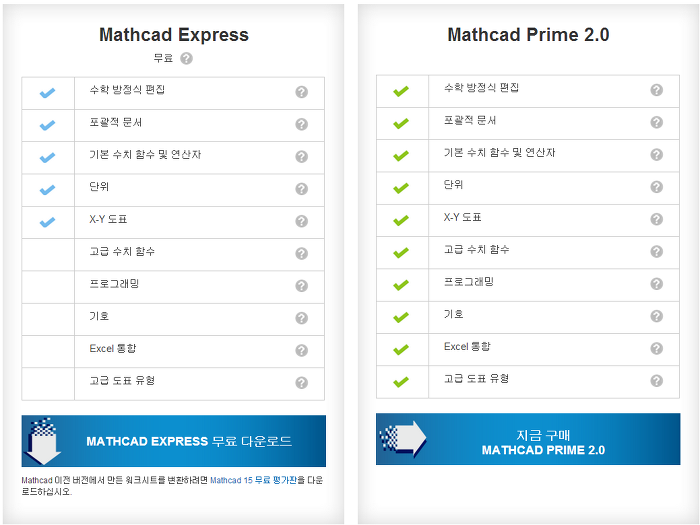The width and height of the screenshot is (700, 525).
Task: Click help icon next to 무료 label
Action: coord(187,59)
